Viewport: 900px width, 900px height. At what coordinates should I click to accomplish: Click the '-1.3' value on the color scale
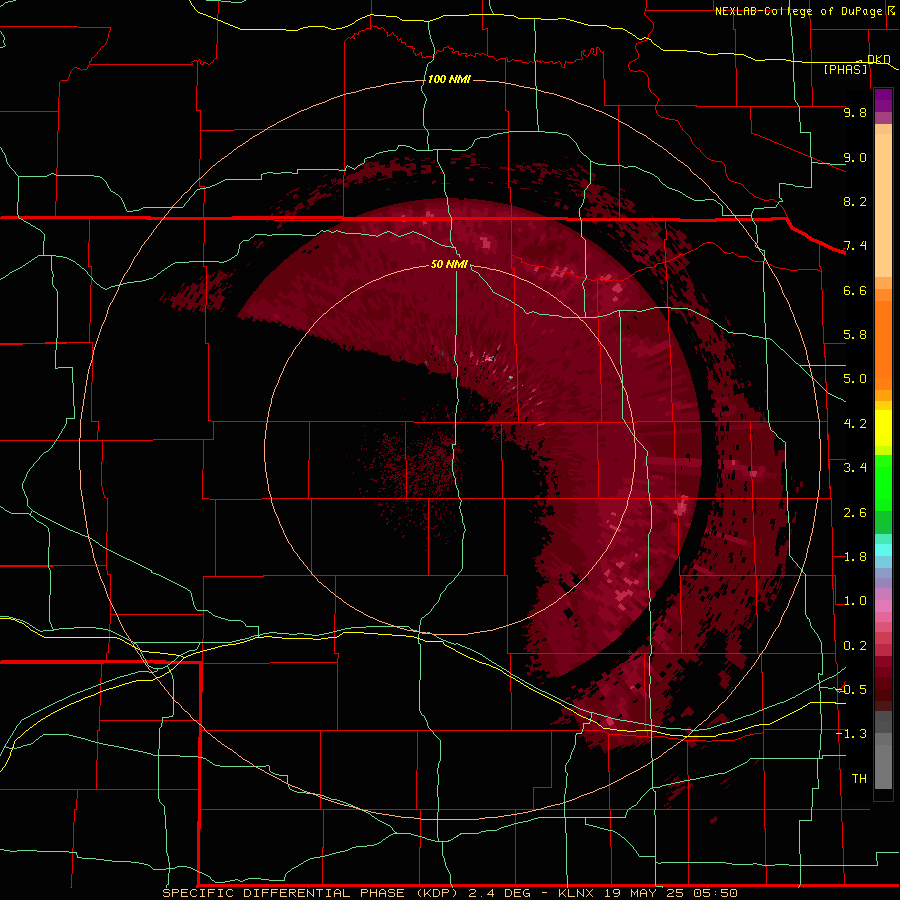[x=851, y=734]
